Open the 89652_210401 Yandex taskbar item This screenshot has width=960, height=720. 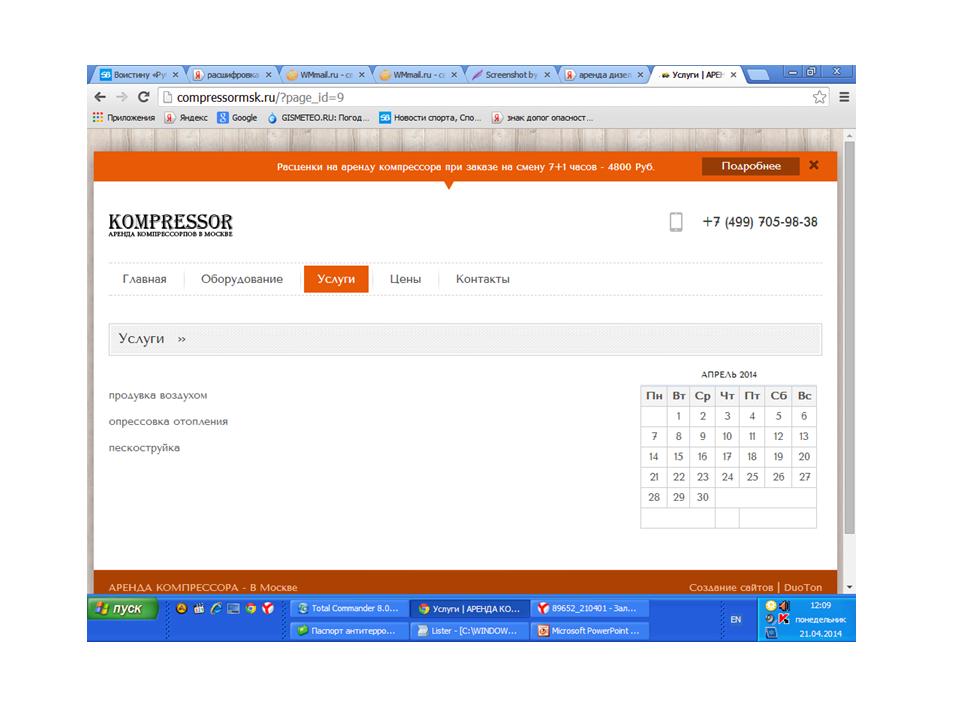click(x=590, y=609)
